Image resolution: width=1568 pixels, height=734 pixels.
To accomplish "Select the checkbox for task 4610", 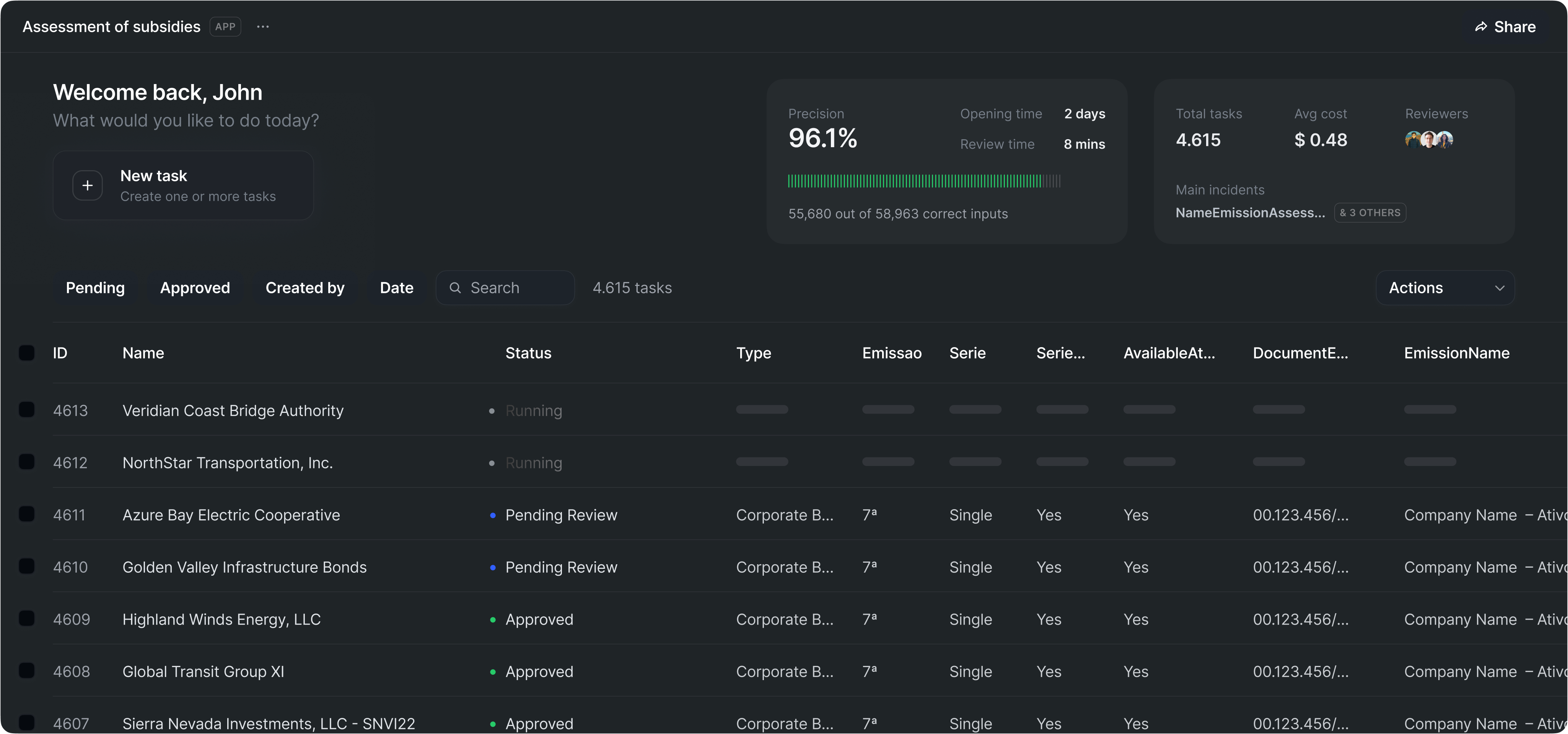I will pyautogui.click(x=27, y=567).
